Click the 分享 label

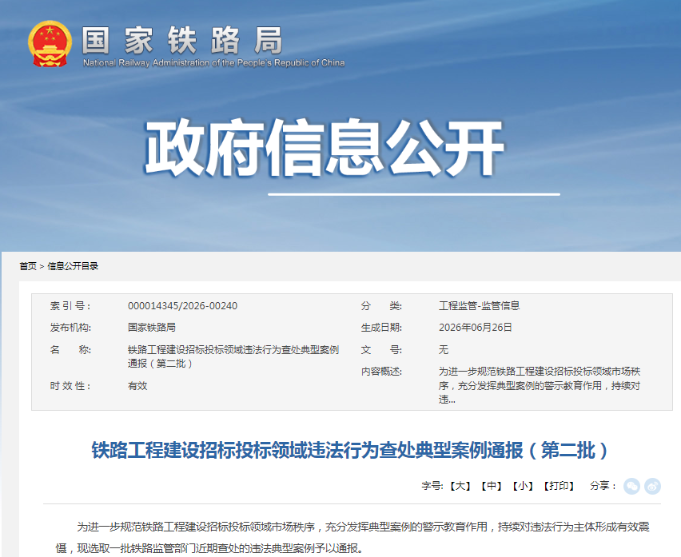pos(602,486)
